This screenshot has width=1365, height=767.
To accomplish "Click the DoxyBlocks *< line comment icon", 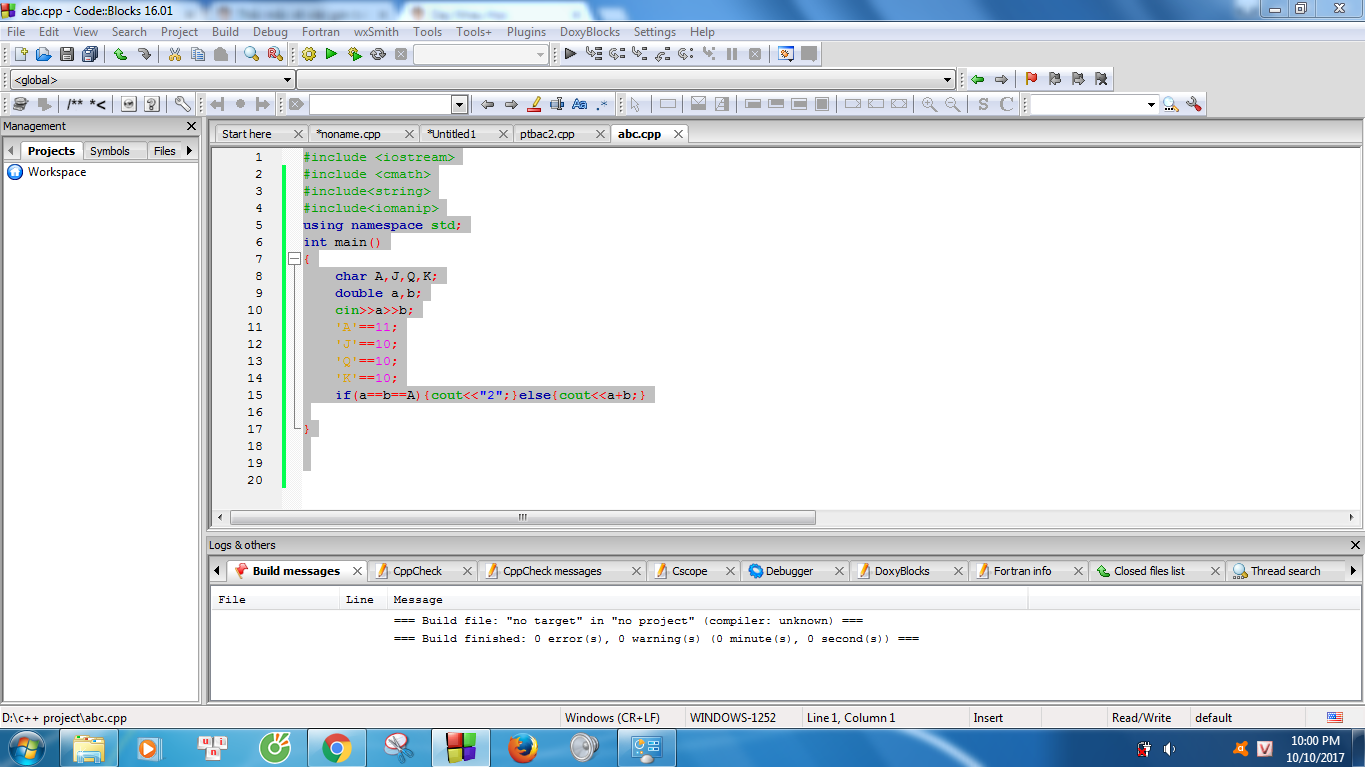I will [x=99, y=104].
